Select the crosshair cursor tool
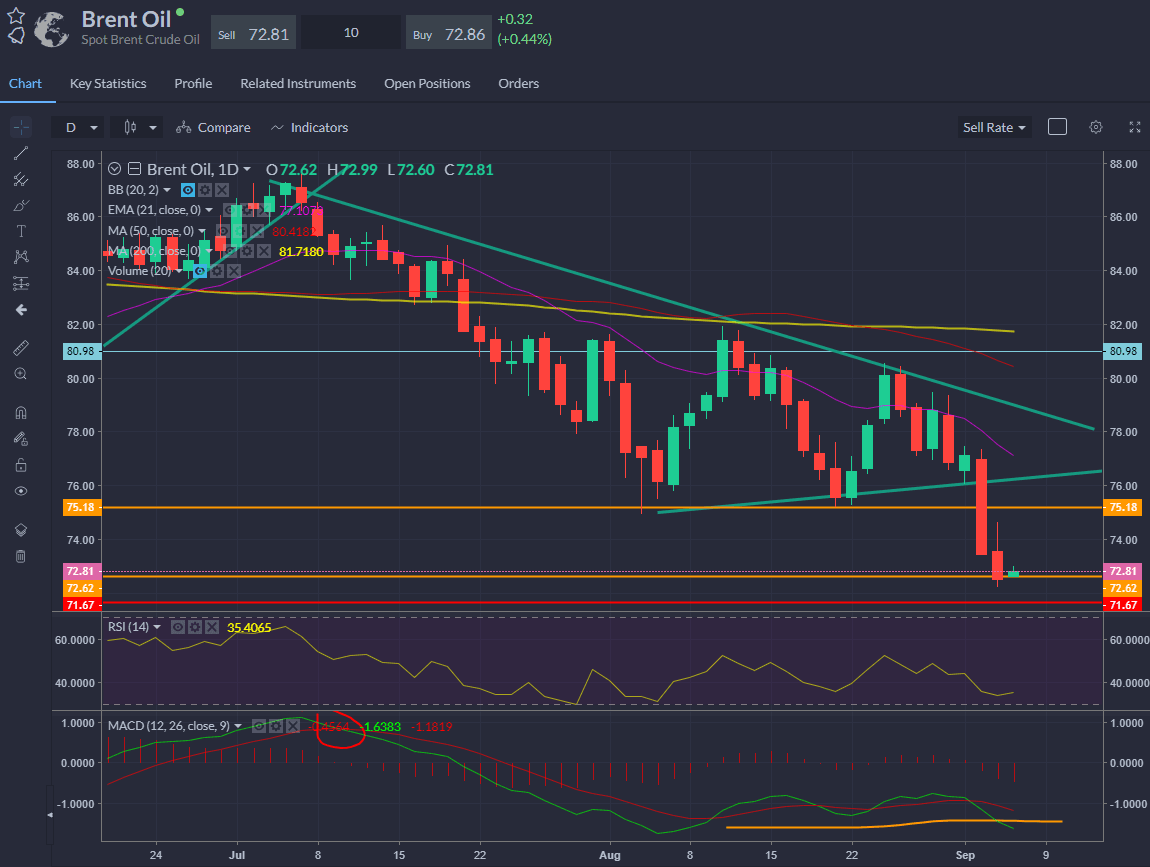Image resolution: width=1150 pixels, height=867 pixels. click(21, 128)
